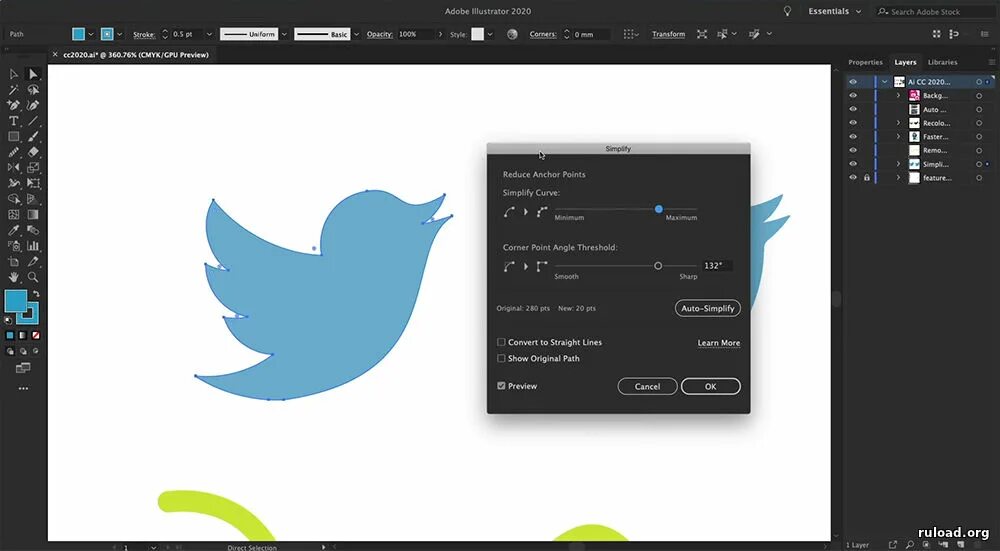This screenshot has width=1000, height=551.
Task: Click the Auto-Simplify button
Action: tap(707, 308)
